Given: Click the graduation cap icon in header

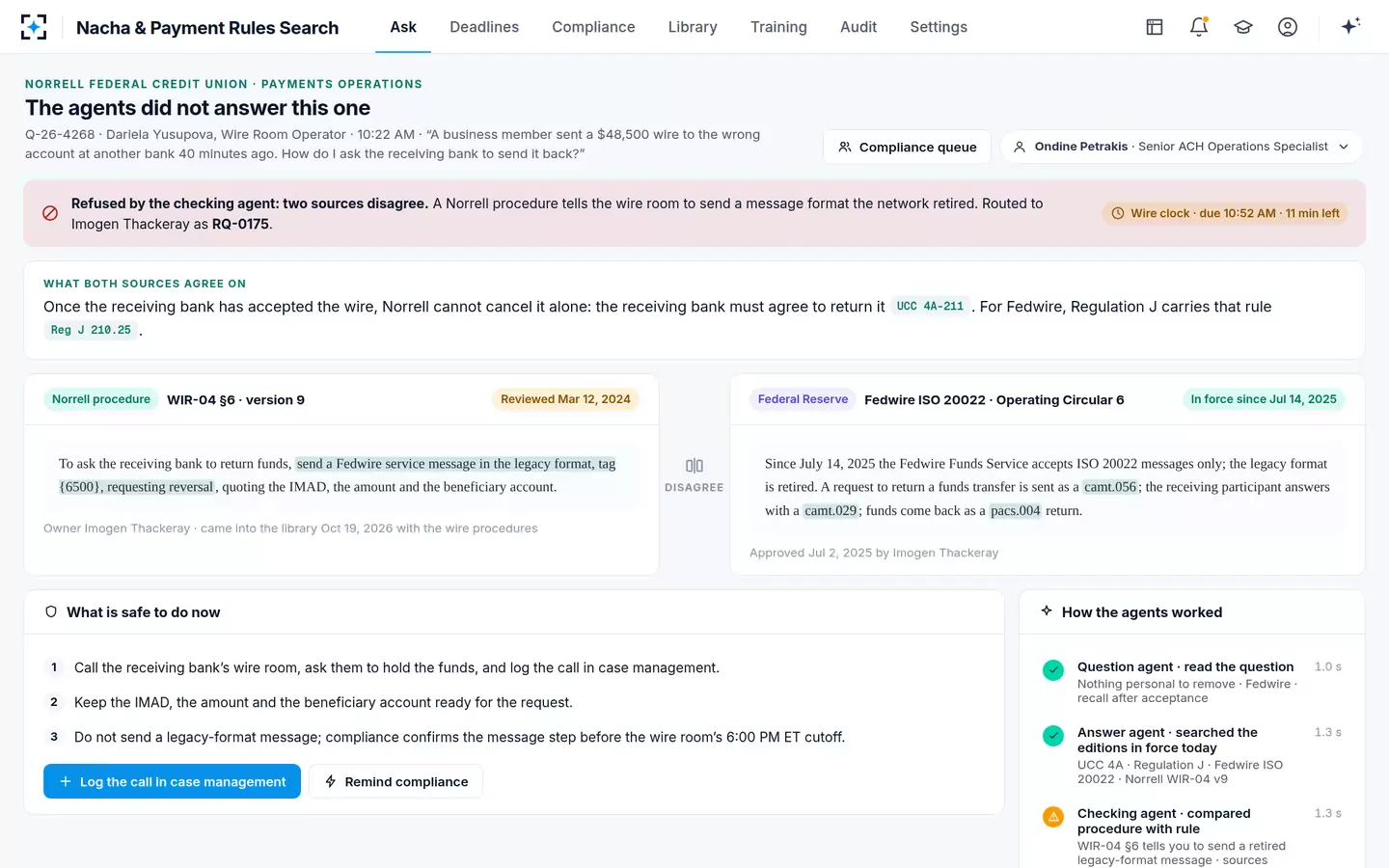Looking at the screenshot, I should (1243, 27).
